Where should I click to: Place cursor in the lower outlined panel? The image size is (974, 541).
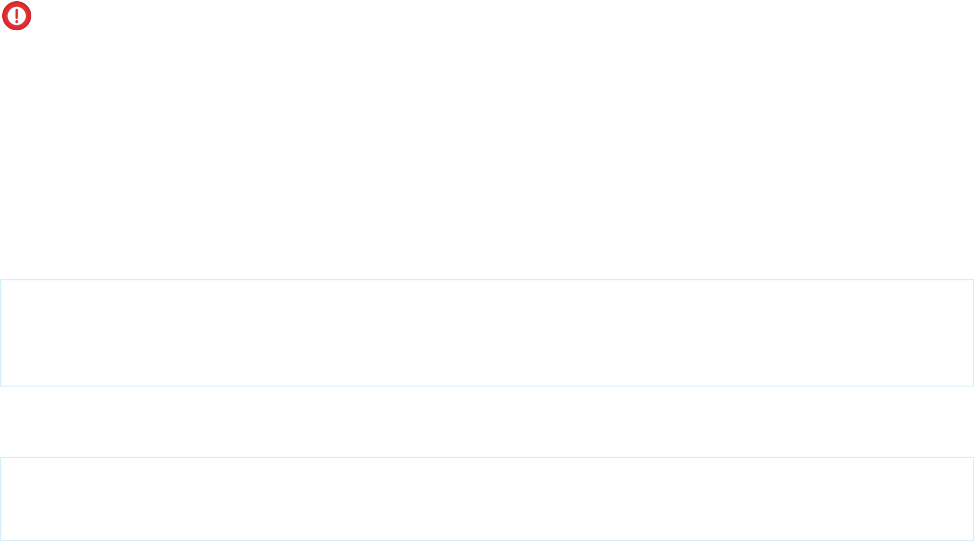coord(487,499)
